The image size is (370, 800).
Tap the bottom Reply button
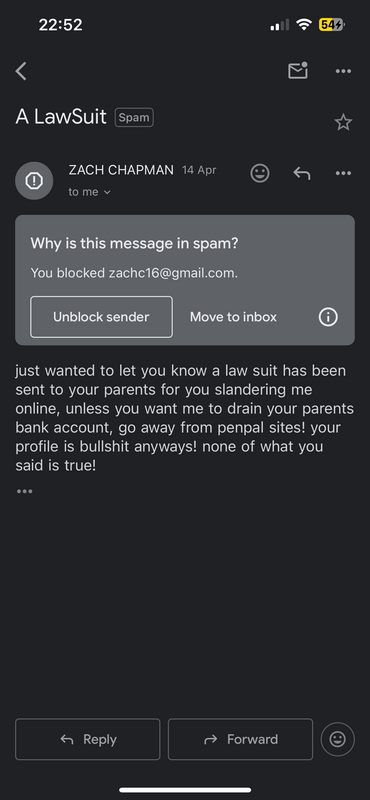[x=88, y=739]
